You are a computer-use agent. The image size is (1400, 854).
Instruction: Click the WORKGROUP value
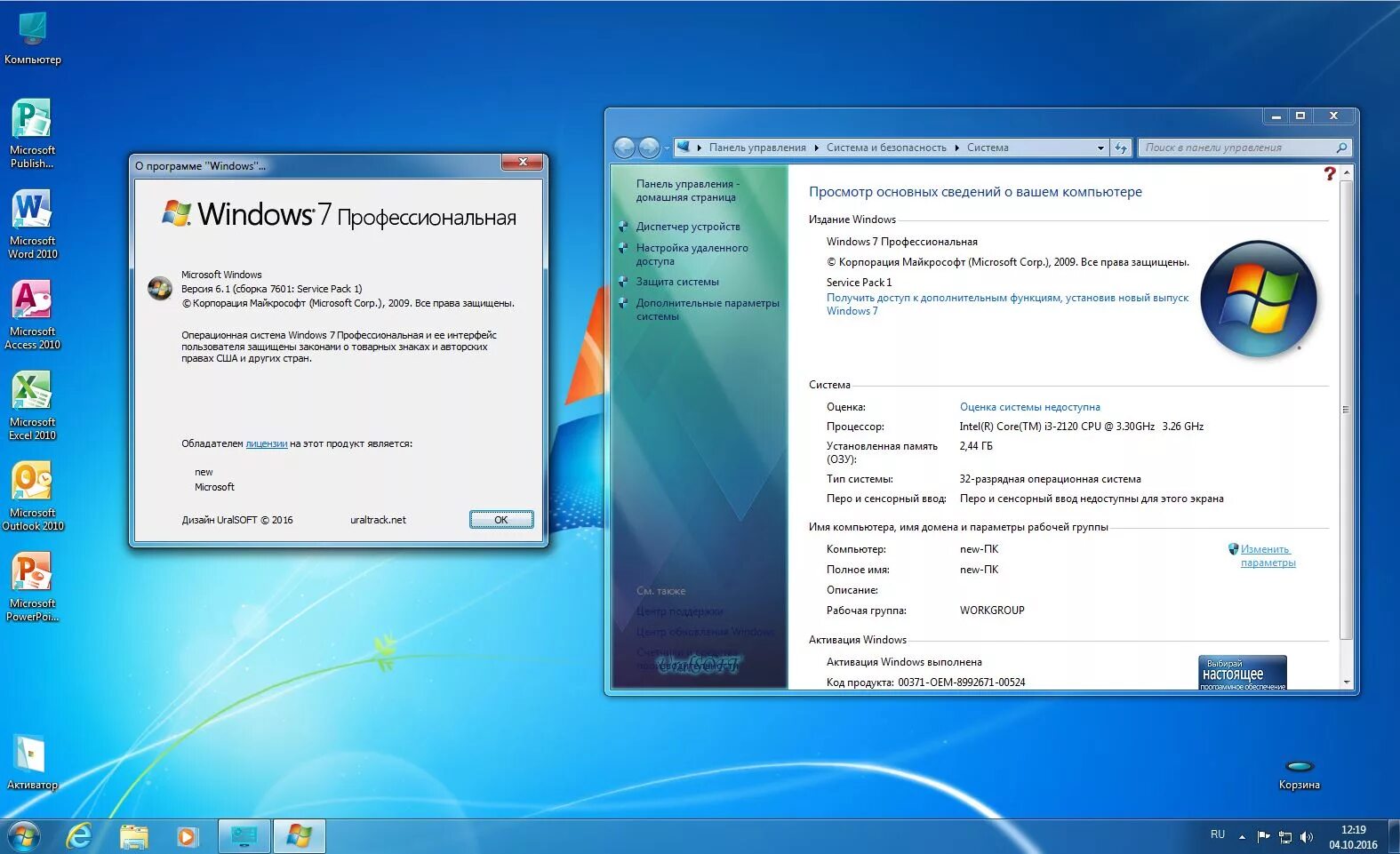click(992, 611)
